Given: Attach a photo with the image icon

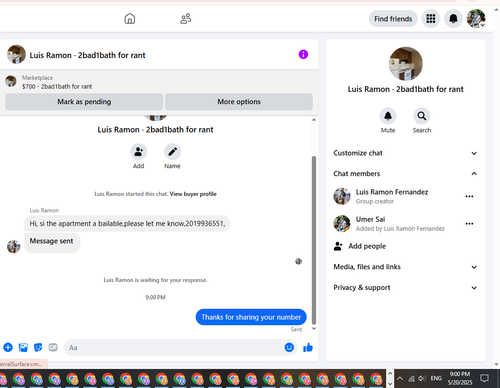Looking at the screenshot, I should click(23, 347).
